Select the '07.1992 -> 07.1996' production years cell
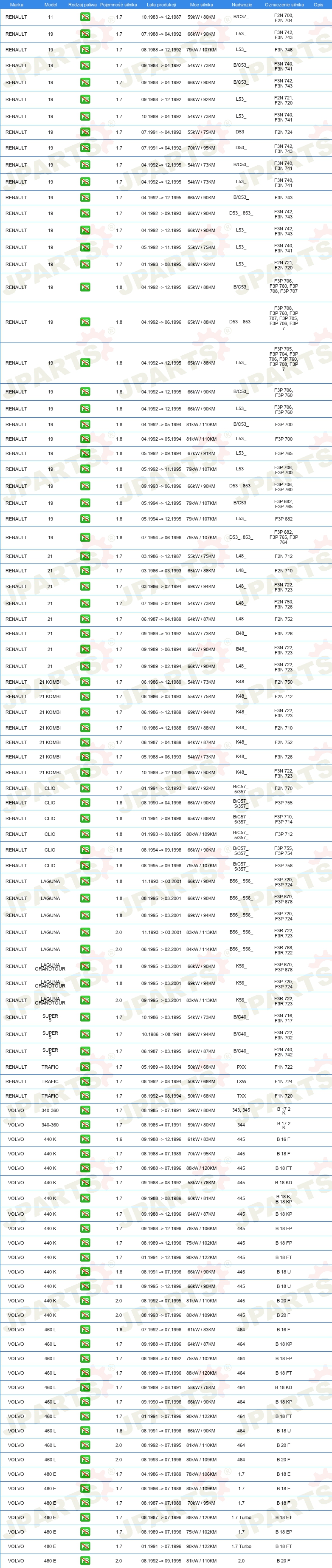Screen dimensions: 332x1568 [161, 1330]
